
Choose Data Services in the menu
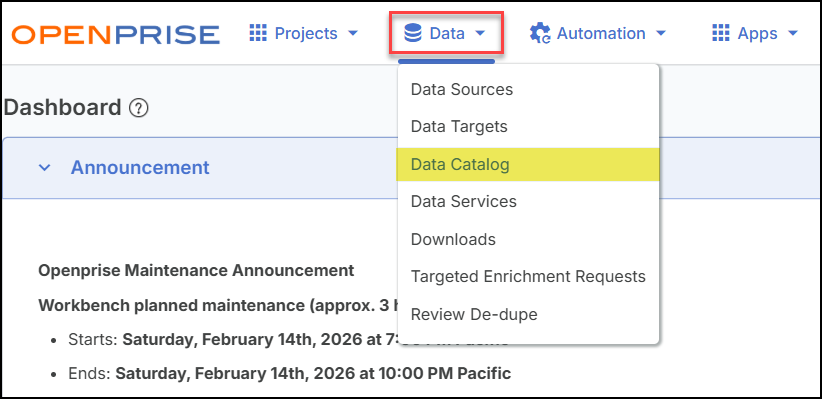528,202
